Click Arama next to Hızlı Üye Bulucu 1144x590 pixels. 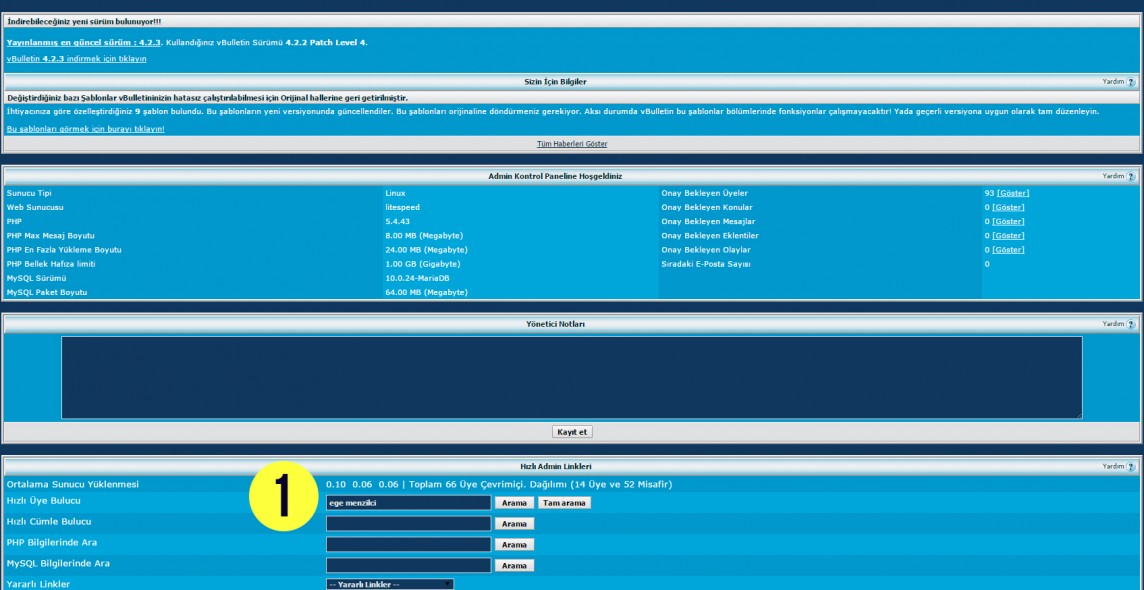(514, 503)
